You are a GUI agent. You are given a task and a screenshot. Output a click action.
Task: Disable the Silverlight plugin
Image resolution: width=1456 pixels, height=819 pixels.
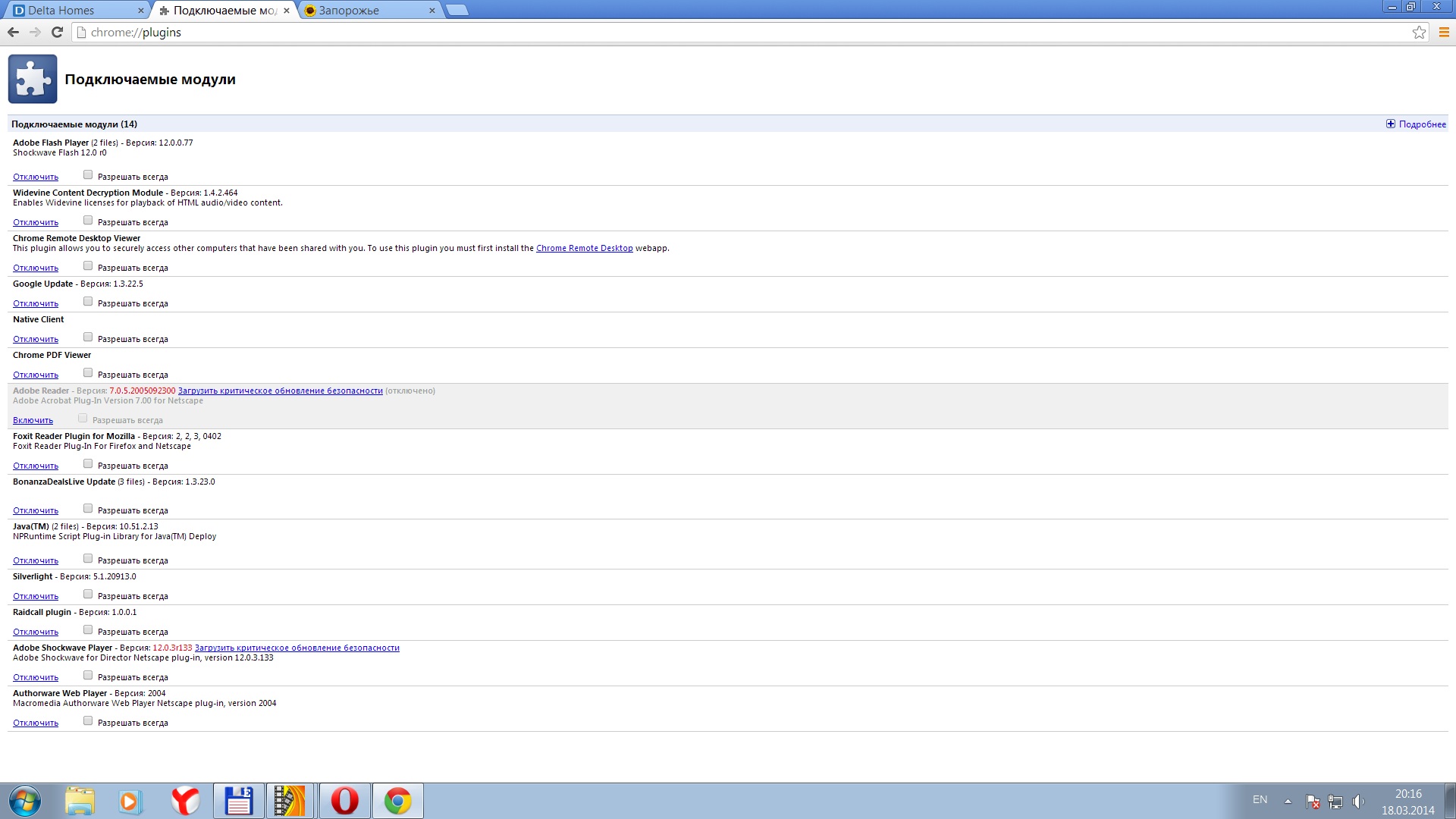point(36,596)
